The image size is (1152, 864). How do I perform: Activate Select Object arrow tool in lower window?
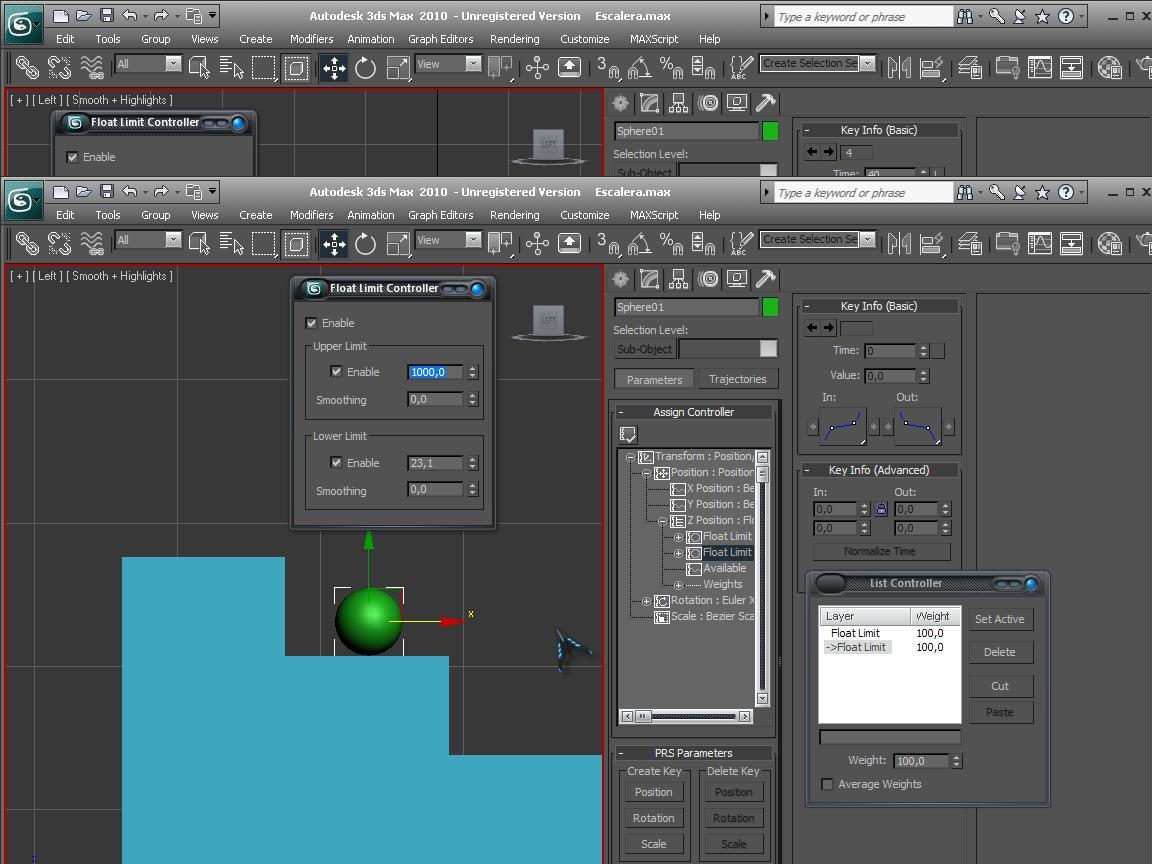(198, 243)
